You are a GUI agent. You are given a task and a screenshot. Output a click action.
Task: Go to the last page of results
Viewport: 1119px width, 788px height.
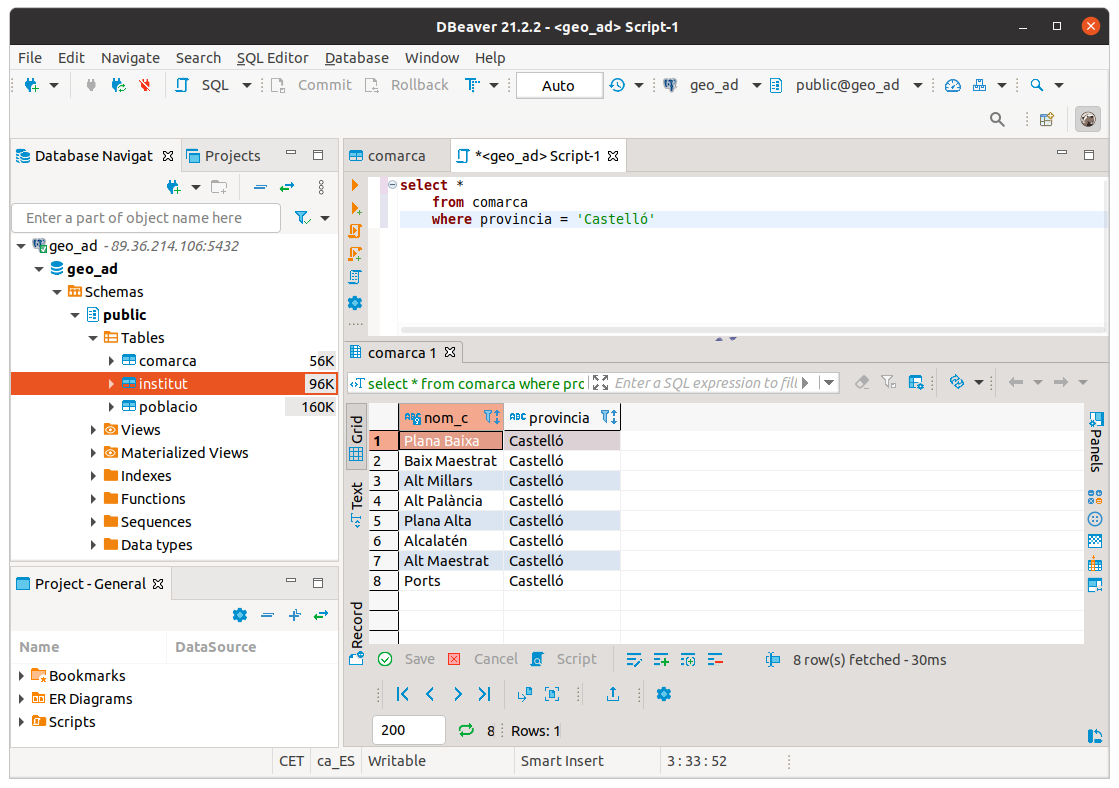click(x=485, y=694)
